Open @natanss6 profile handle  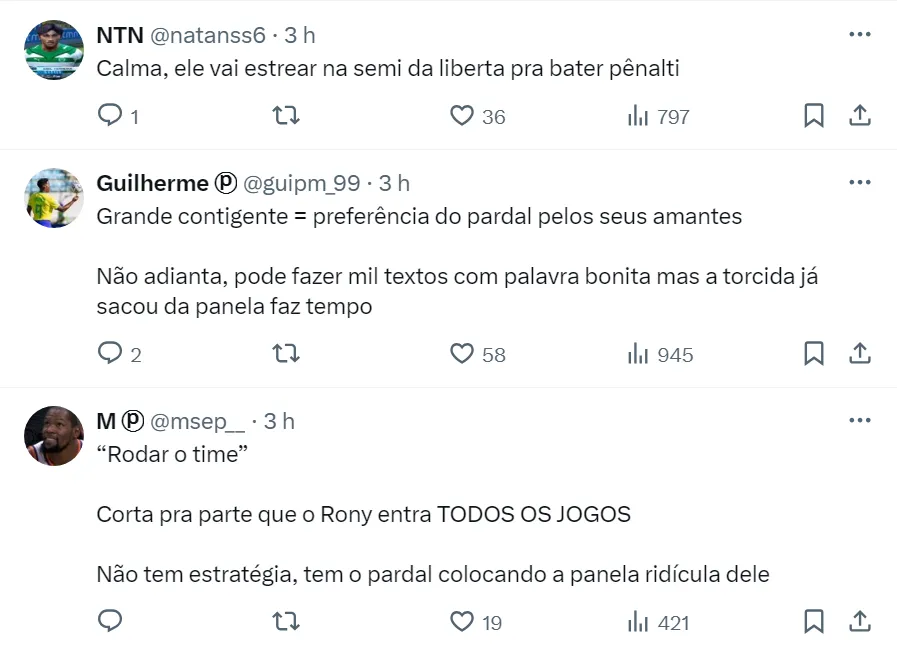tap(208, 35)
